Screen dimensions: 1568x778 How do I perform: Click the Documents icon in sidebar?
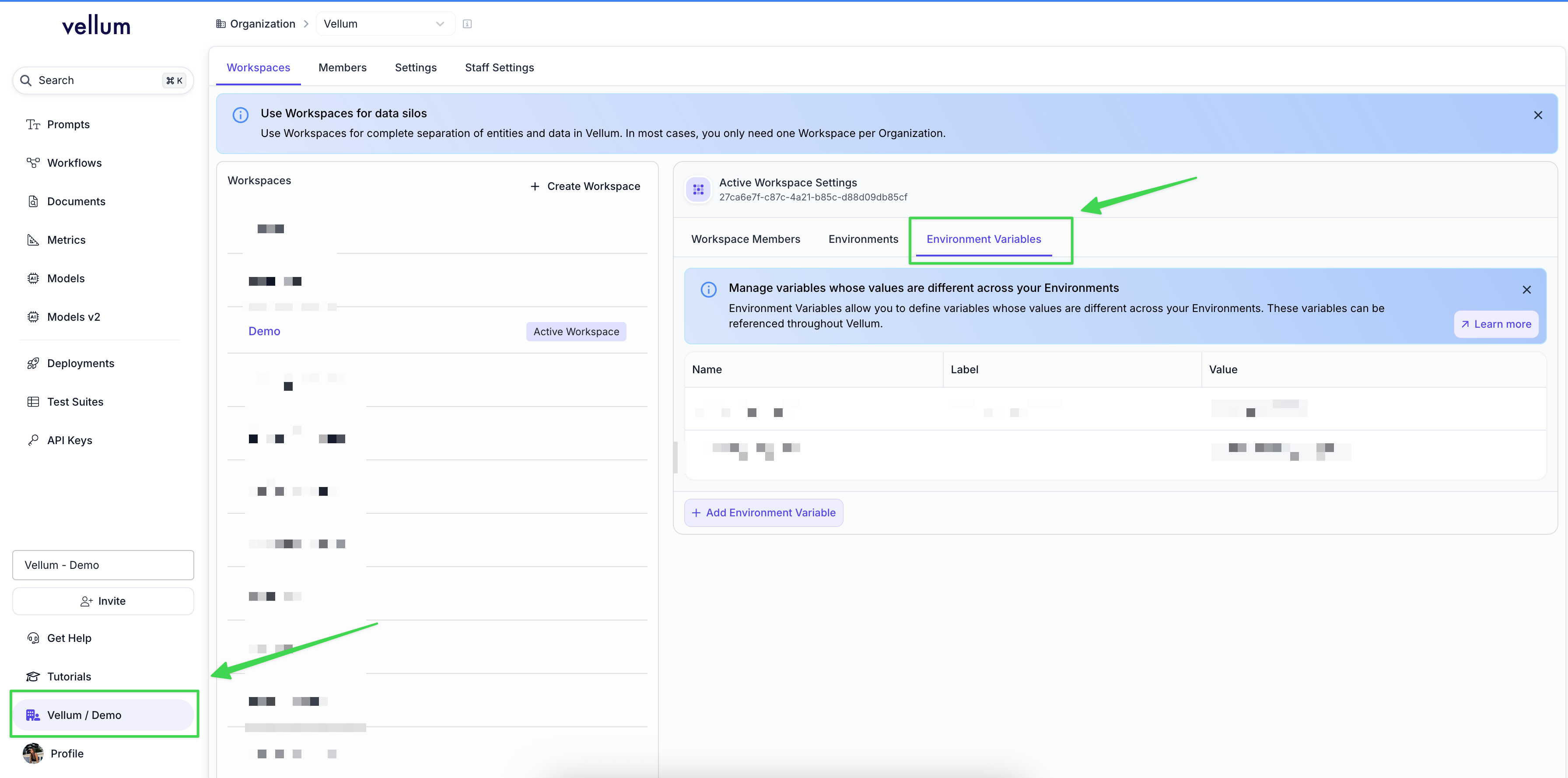click(33, 201)
